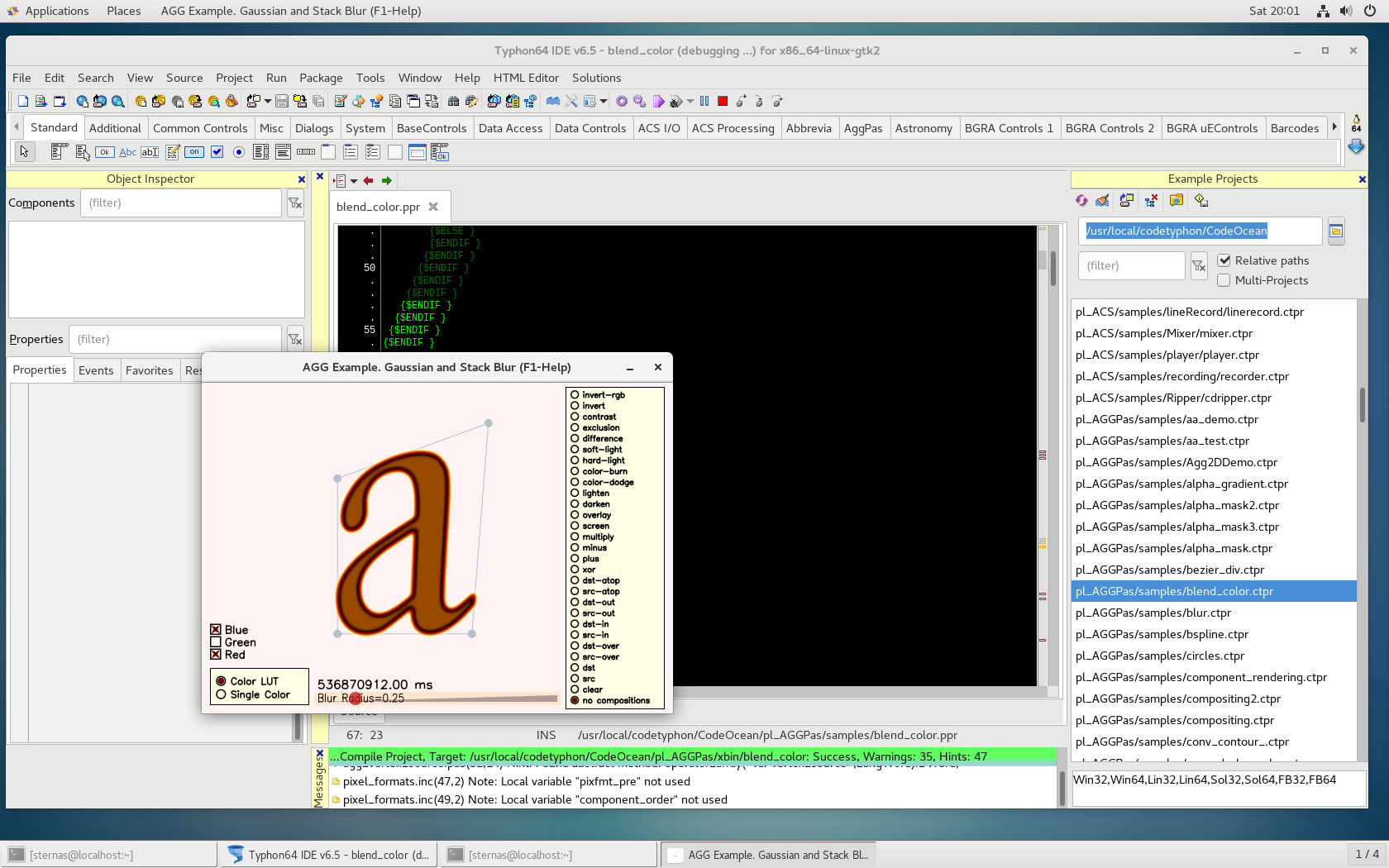Check the Green checkbox in AGG window
The height and width of the screenshot is (868, 1389).
coord(216,642)
